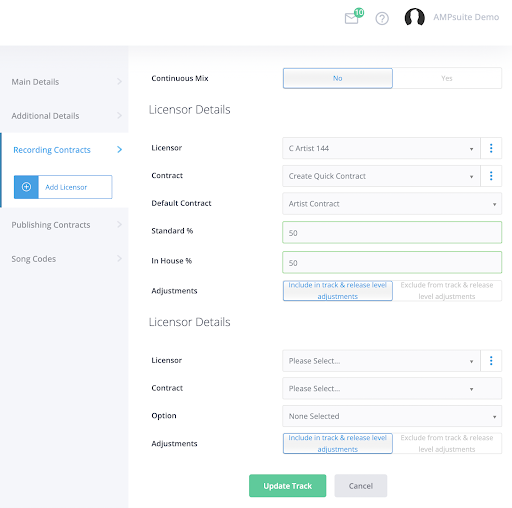Click into the In House % input field
Viewport: 512px width, 508px height.
(392, 262)
